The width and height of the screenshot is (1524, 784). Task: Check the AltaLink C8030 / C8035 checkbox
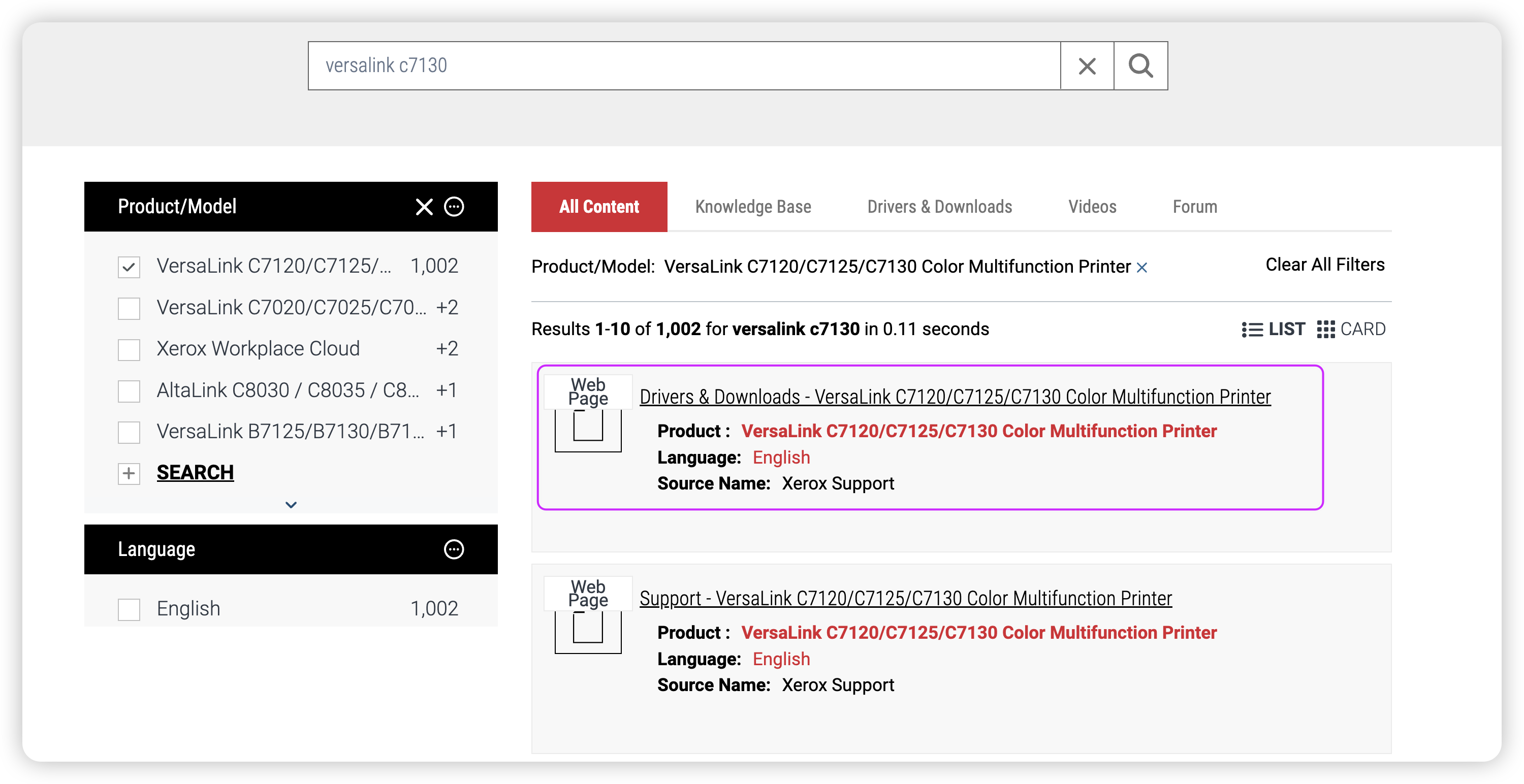tap(129, 391)
